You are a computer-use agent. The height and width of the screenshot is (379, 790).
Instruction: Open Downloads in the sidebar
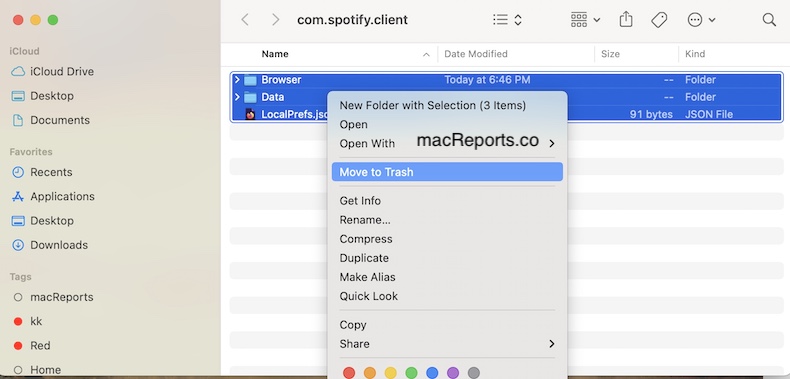point(49,245)
